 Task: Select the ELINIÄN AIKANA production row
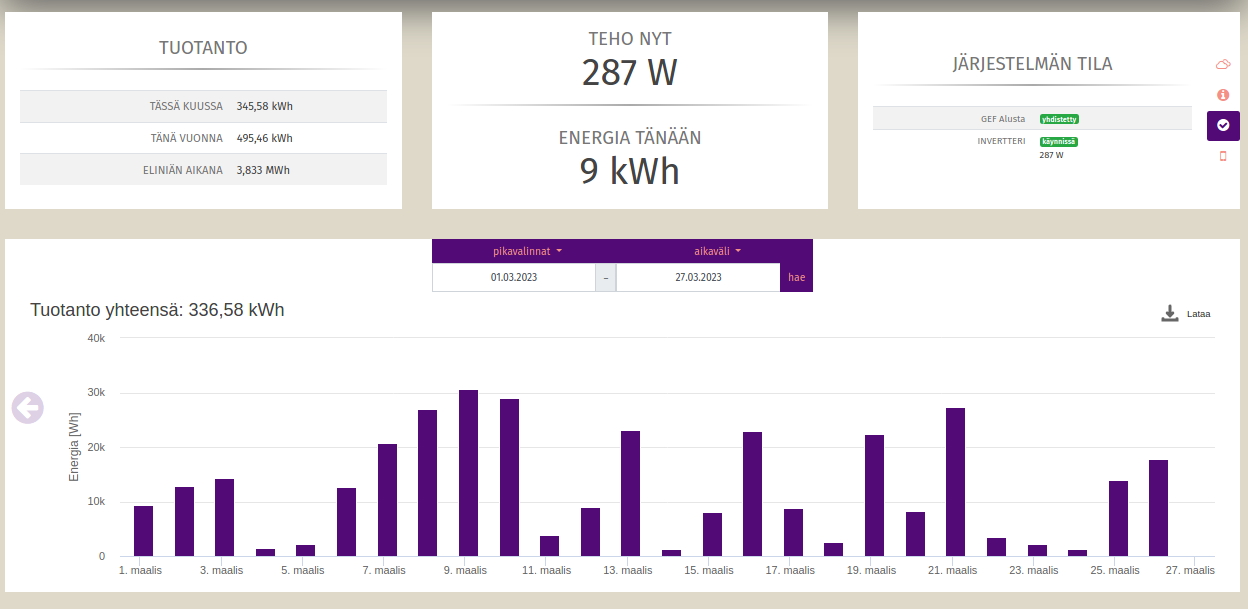[203, 170]
